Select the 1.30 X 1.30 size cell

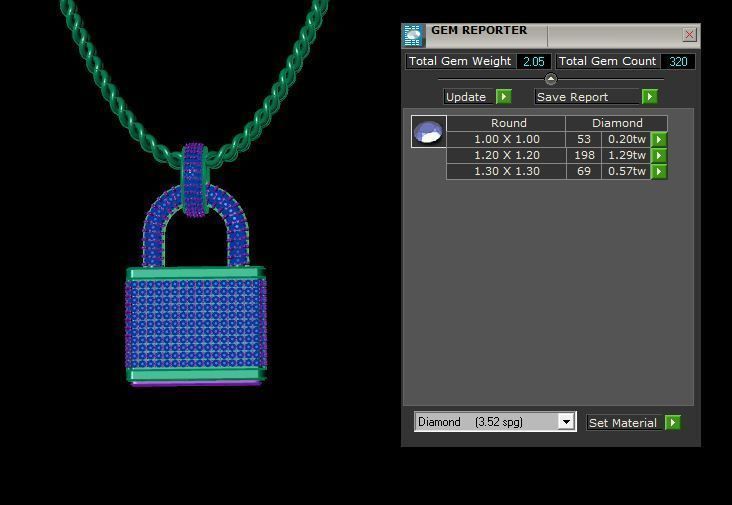tap(507, 171)
